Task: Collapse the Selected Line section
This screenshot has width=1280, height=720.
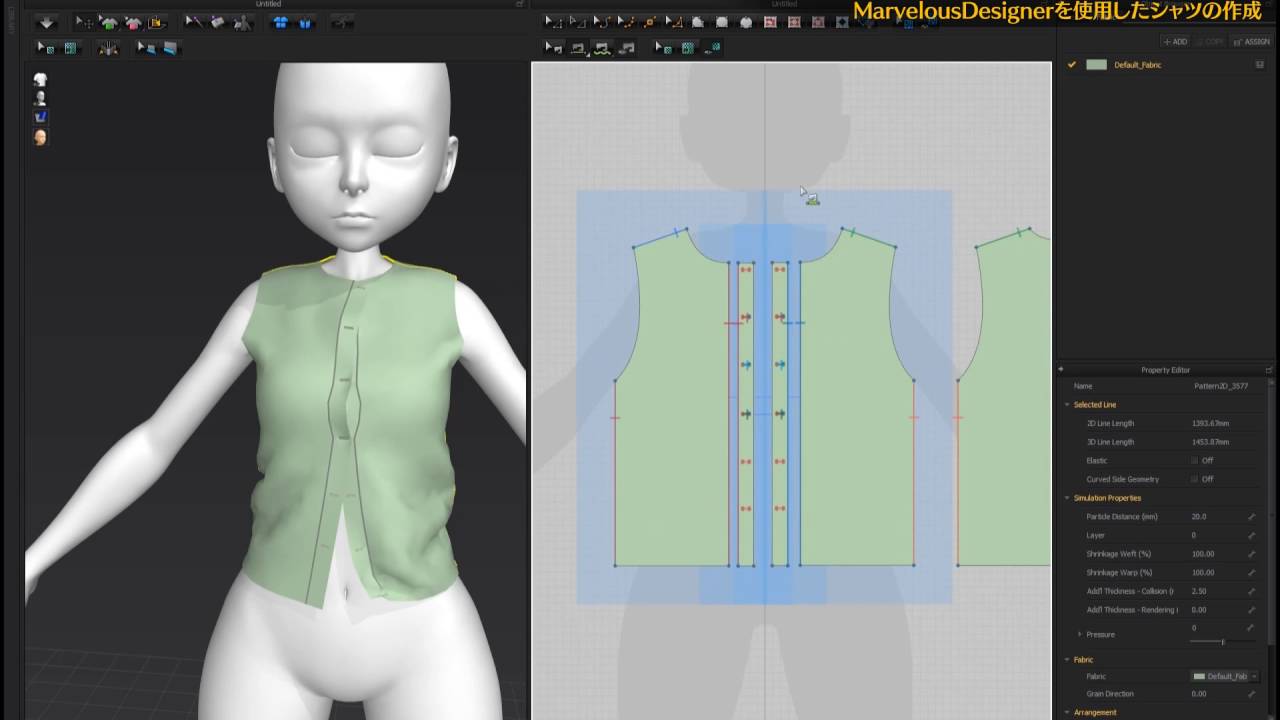Action: pyautogui.click(x=1067, y=405)
